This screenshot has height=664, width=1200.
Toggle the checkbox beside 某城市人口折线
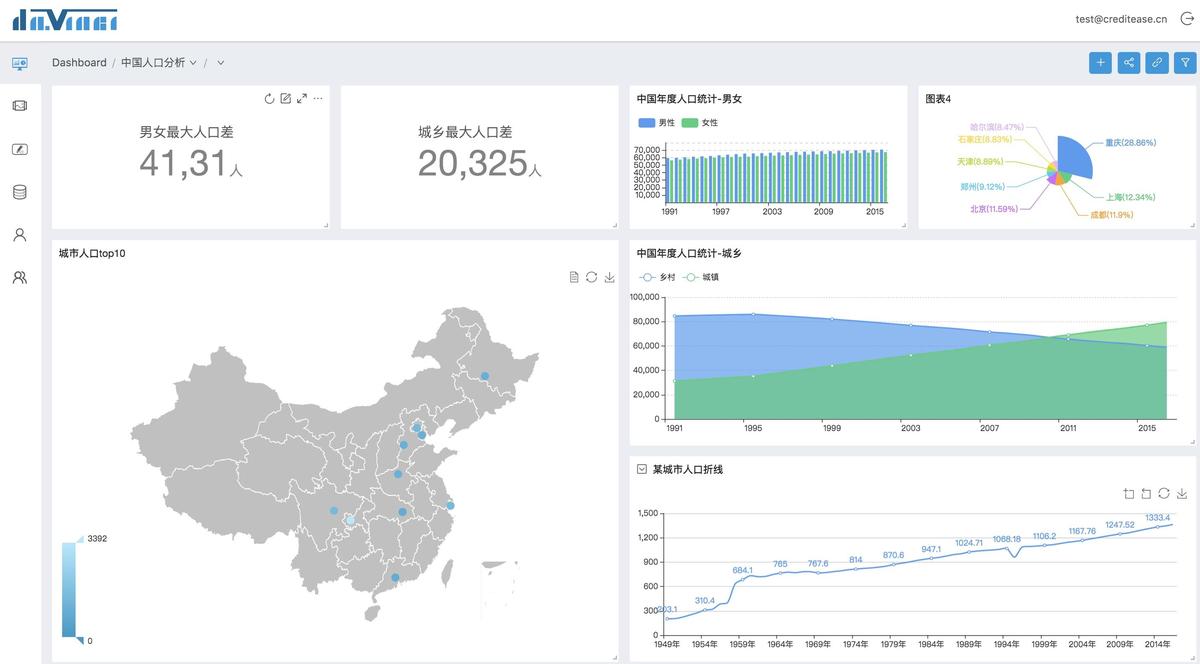point(642,469)
